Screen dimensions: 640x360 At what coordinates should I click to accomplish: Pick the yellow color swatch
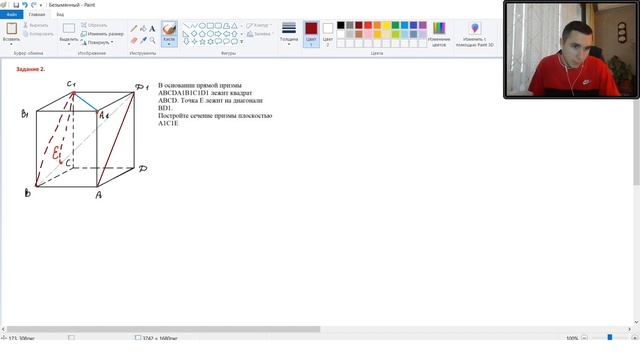pyautogui.click(x=386, y=25)
